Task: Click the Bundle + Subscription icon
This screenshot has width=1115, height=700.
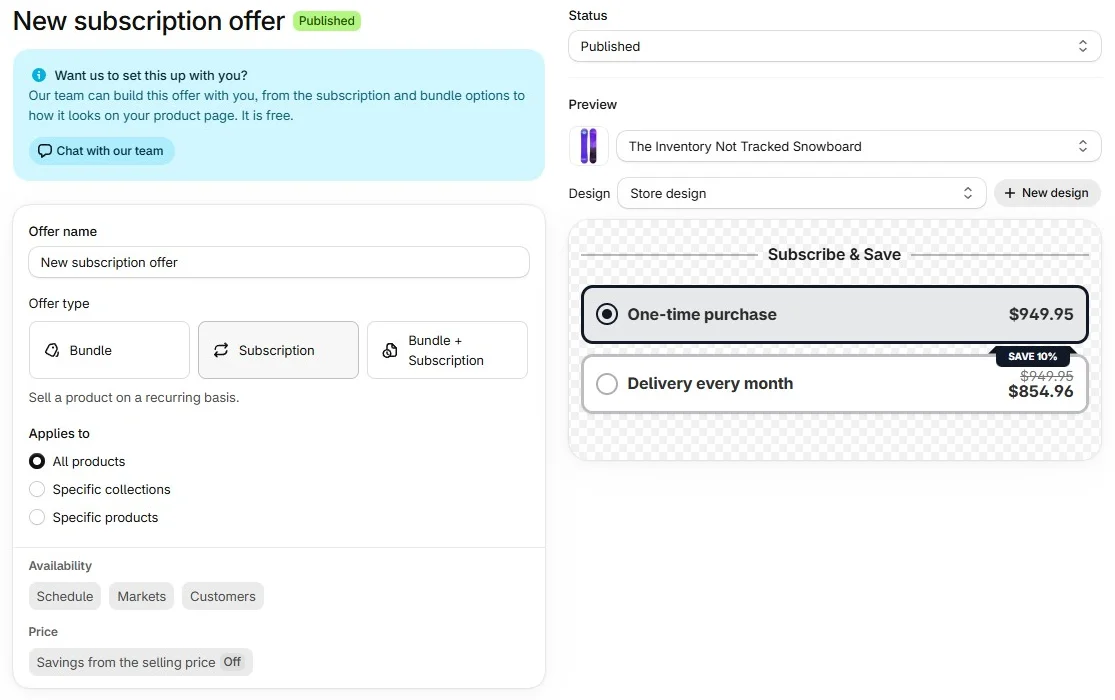Action: pyautogui.click(x=390, y=350)
